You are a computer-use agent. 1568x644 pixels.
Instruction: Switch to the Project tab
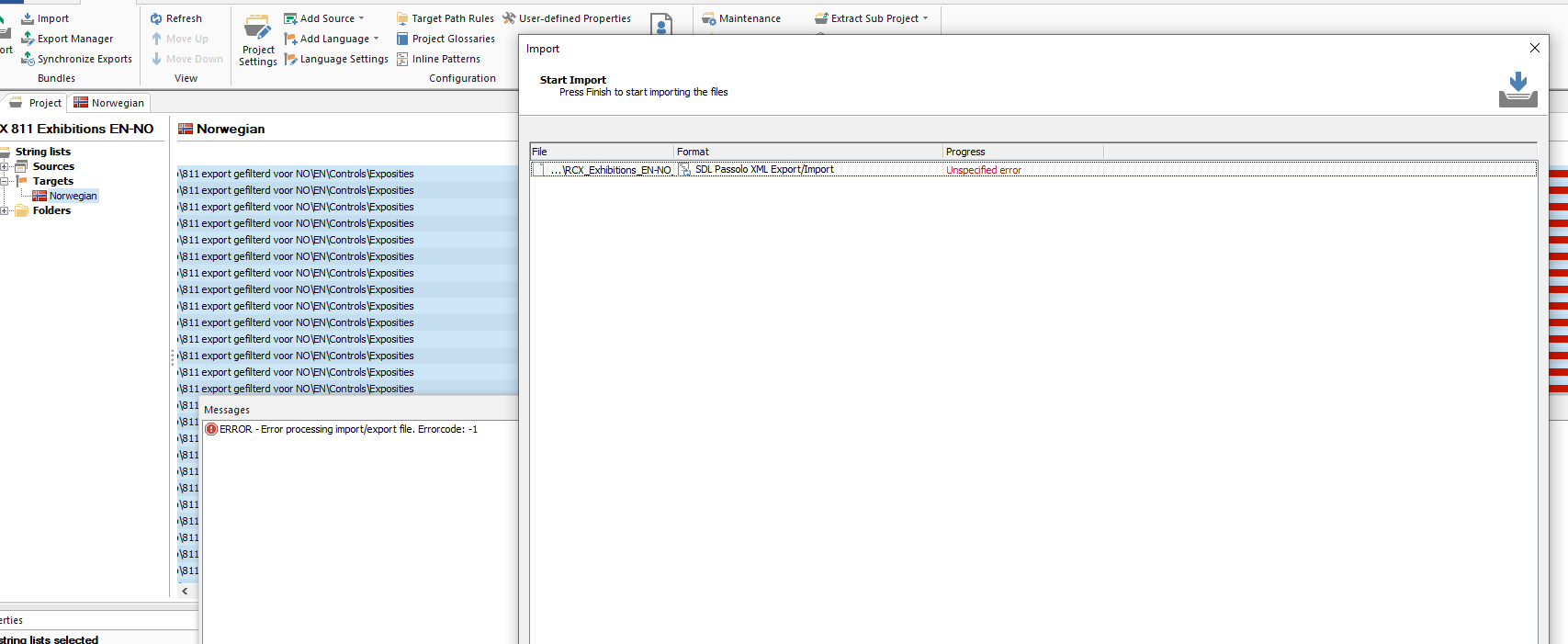coord(35,103)
